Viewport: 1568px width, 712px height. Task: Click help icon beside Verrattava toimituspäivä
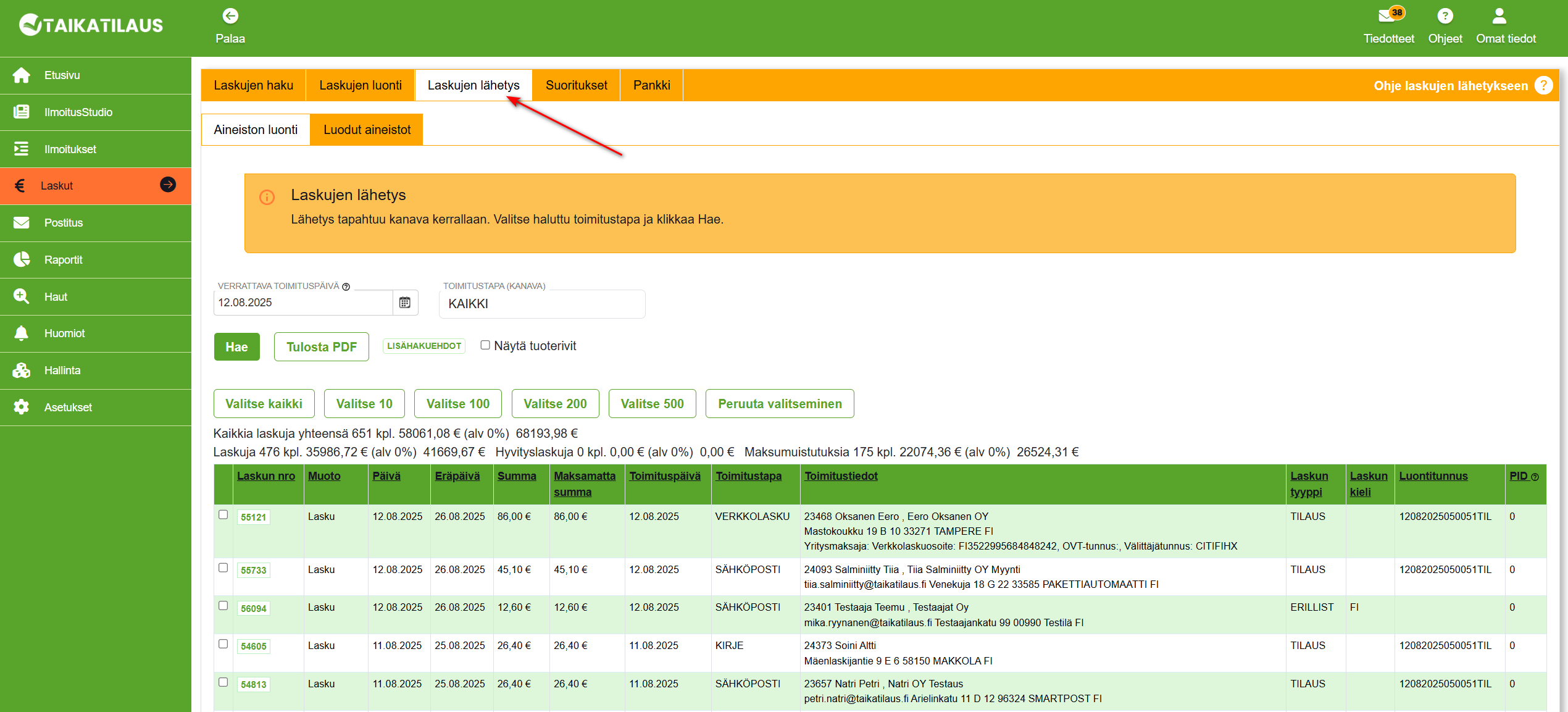(x=346, y=287)
